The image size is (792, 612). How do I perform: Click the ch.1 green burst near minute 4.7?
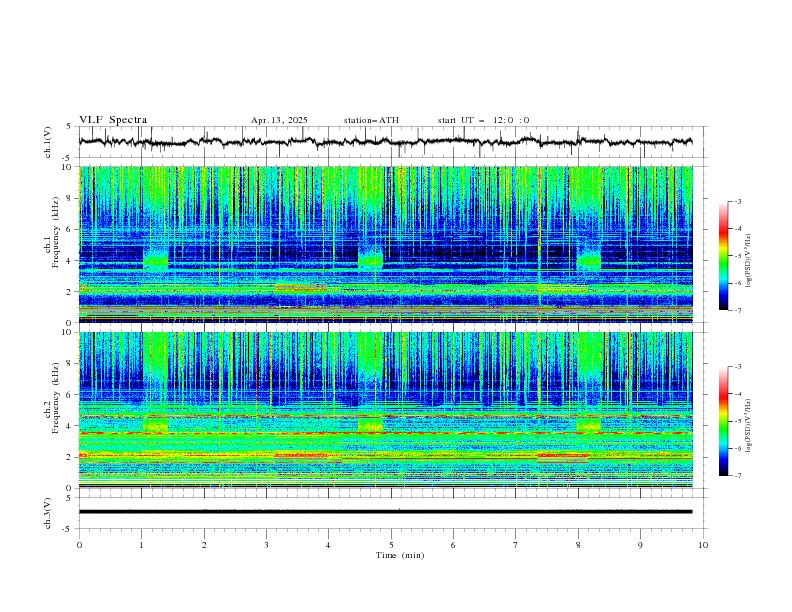point(370,259)
